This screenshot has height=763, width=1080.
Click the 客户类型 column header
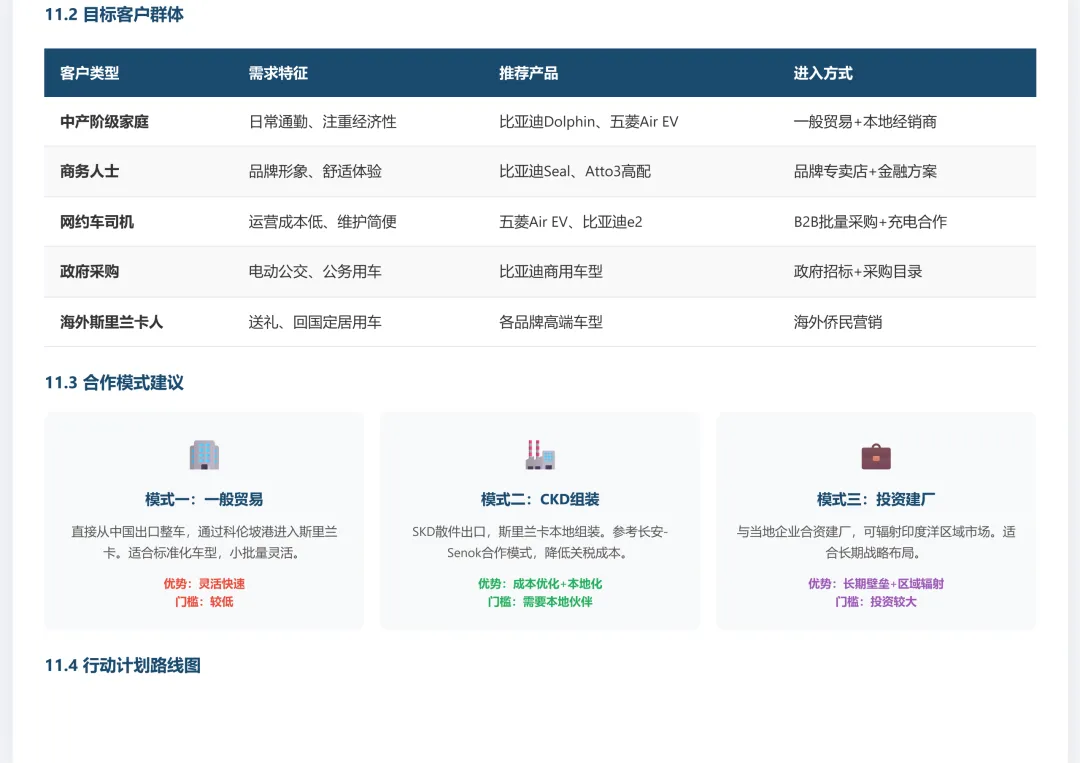tap(90, 73)
